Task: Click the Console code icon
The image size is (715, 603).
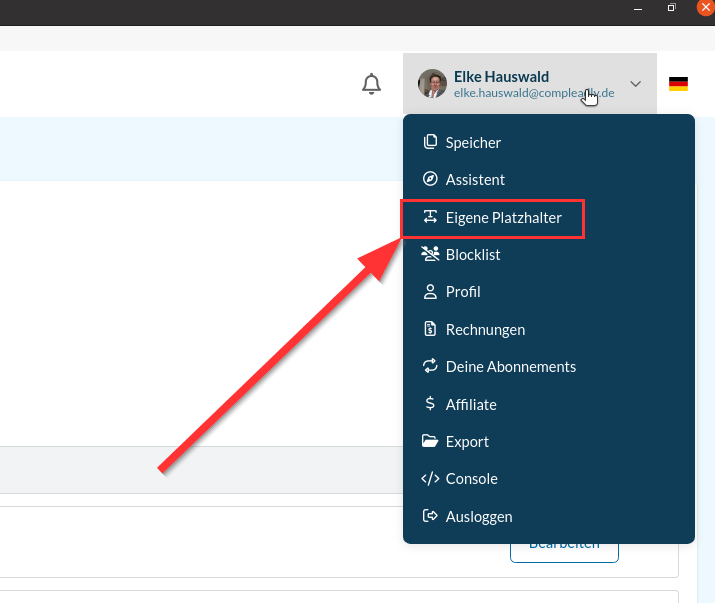Action: 431,479
